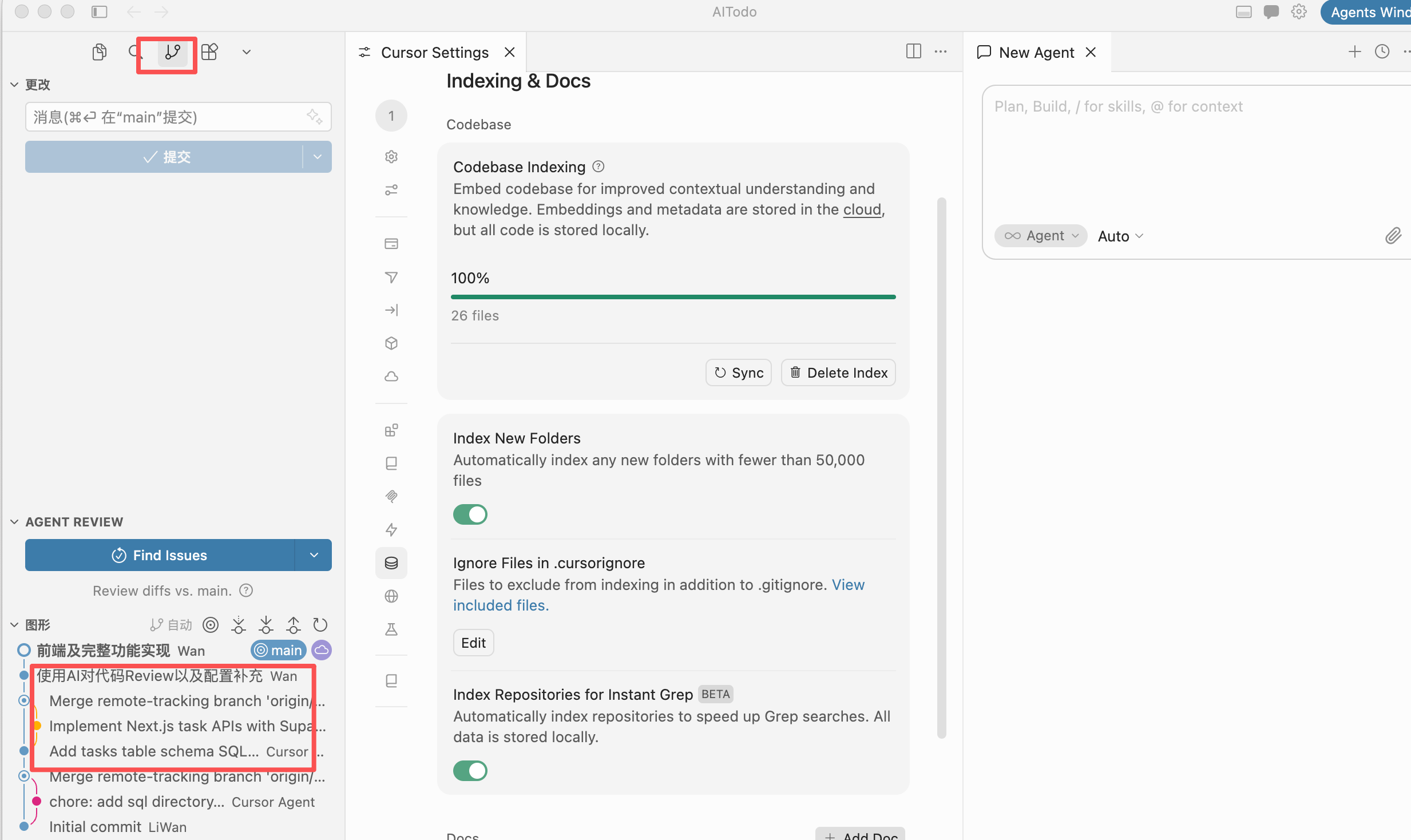Open settings gear in the title bar
1411x840 pixels.
[x=1299, y=12]
